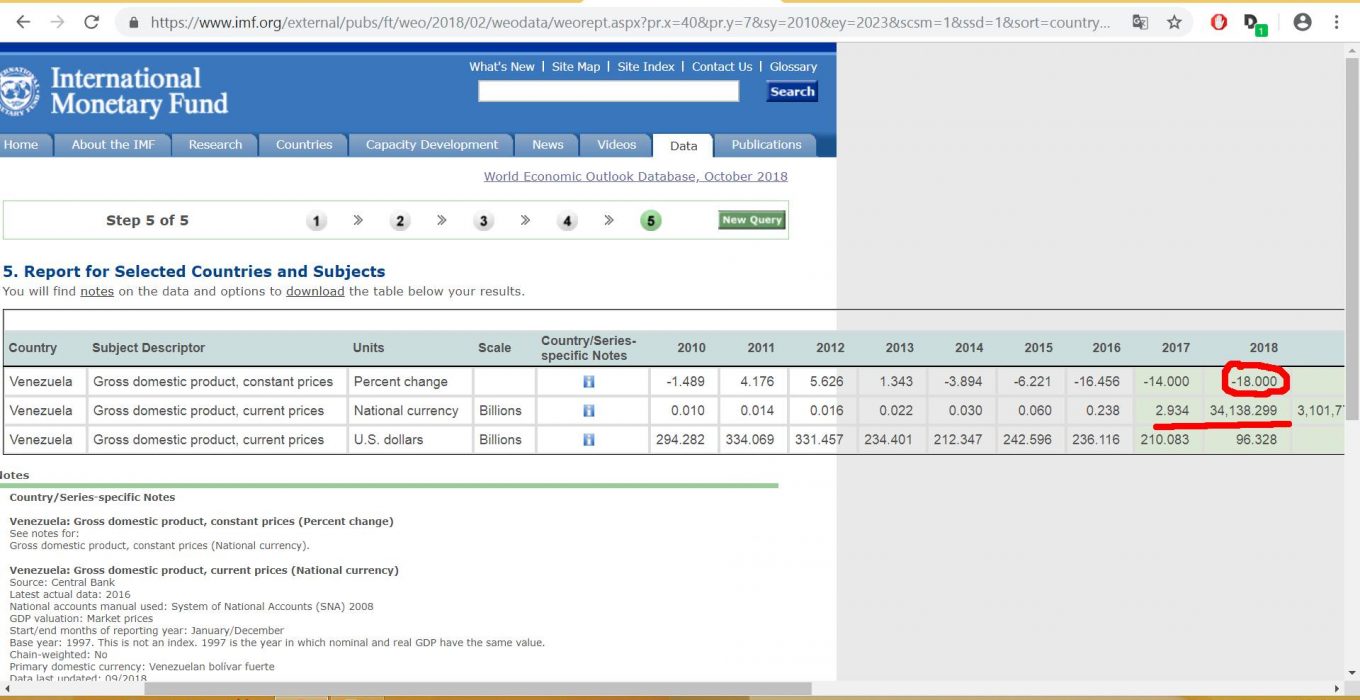This screenshot has height=700, width=1360.
Task: Click the New Query button
Action: click(x=752, y=220)
